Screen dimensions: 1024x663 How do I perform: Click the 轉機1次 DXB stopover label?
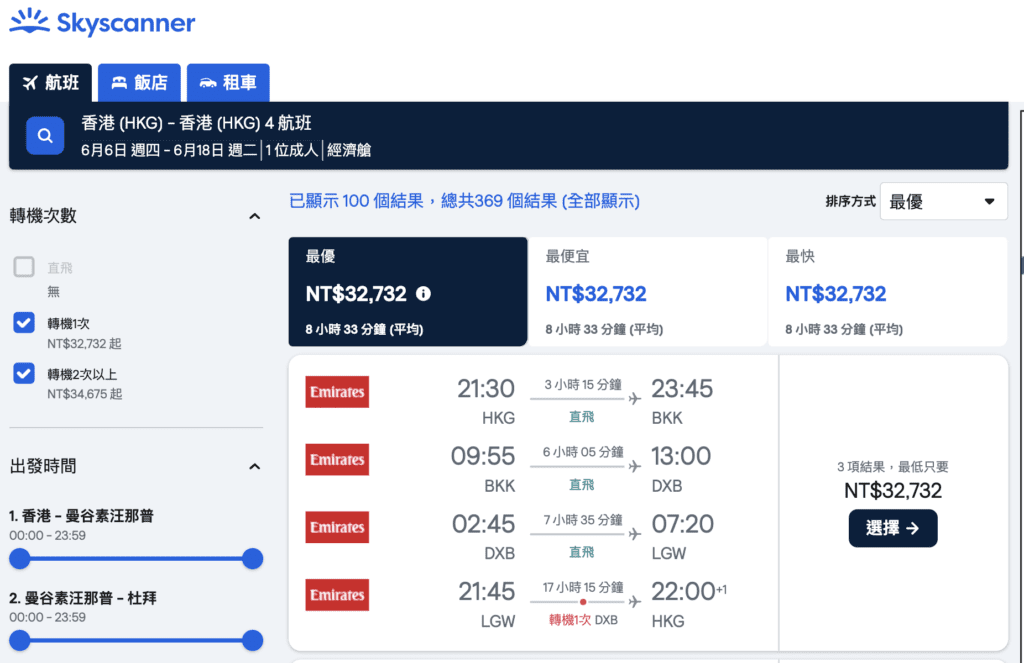(583, 620)
